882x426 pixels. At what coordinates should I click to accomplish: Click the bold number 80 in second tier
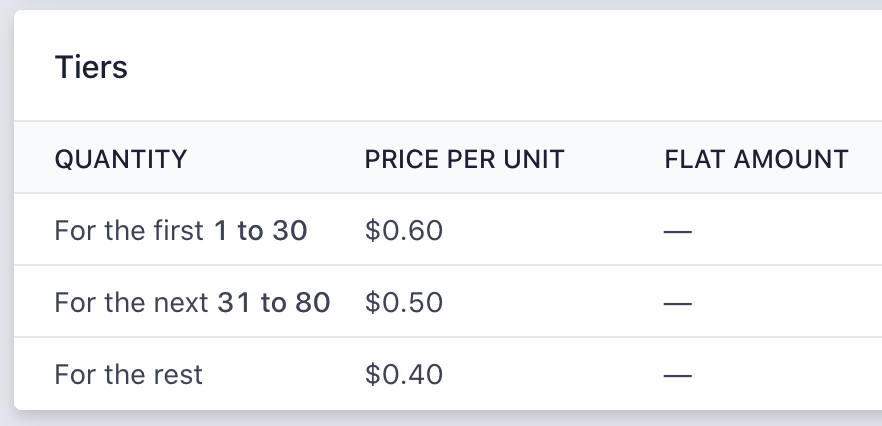(311, 303)
